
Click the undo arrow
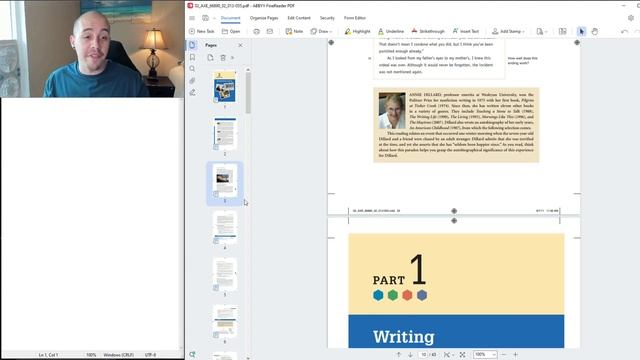624,31
